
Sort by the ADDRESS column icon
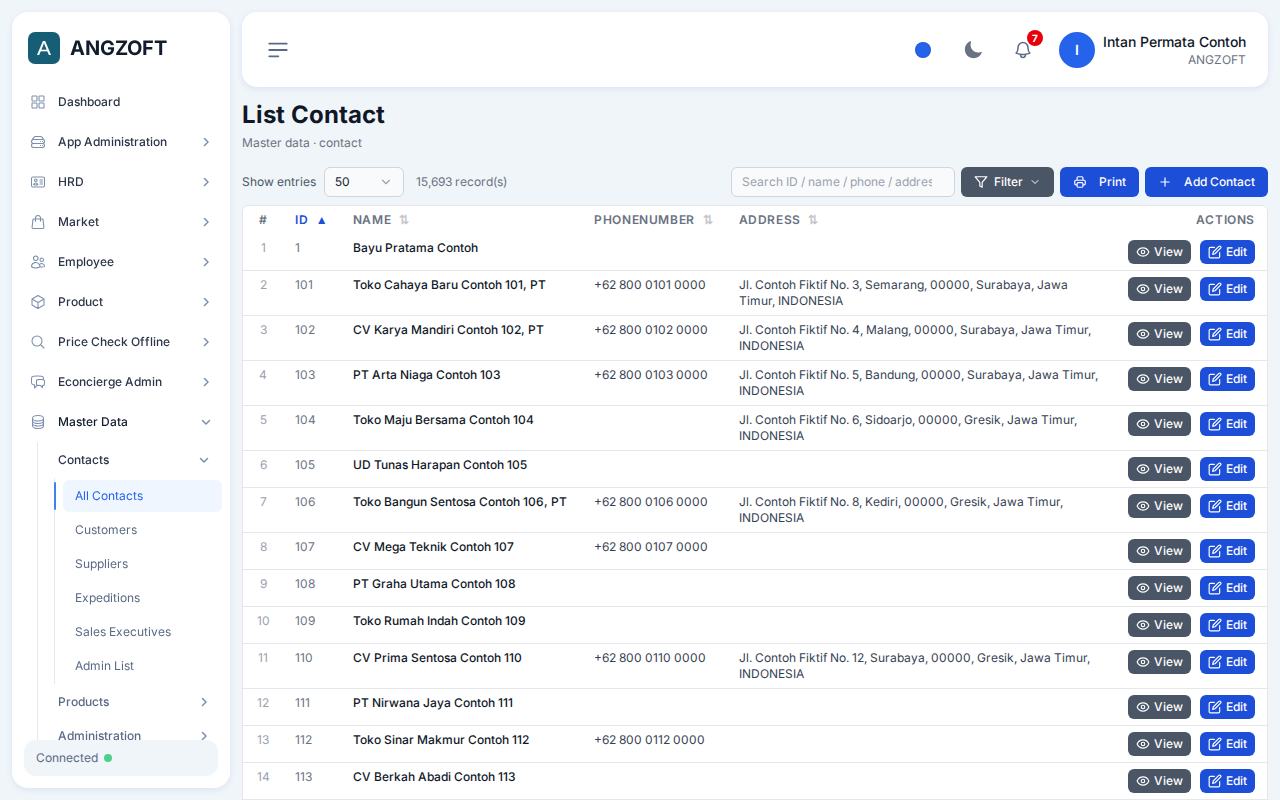(x=813, y=220)
